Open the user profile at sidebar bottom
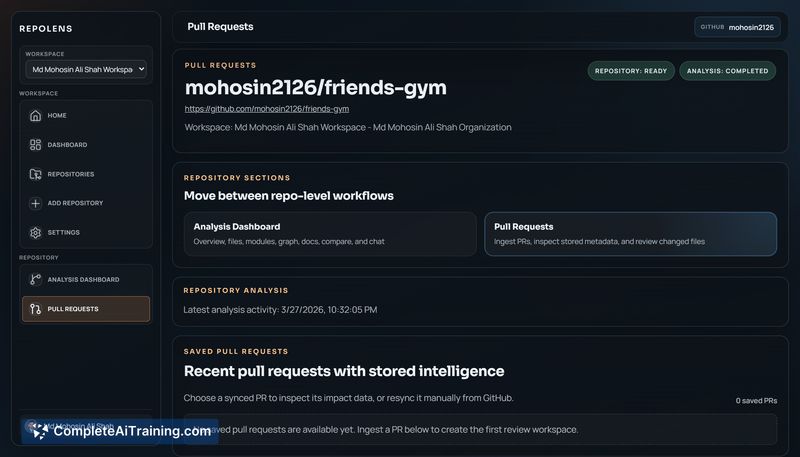800x457 pixels. 86,425
